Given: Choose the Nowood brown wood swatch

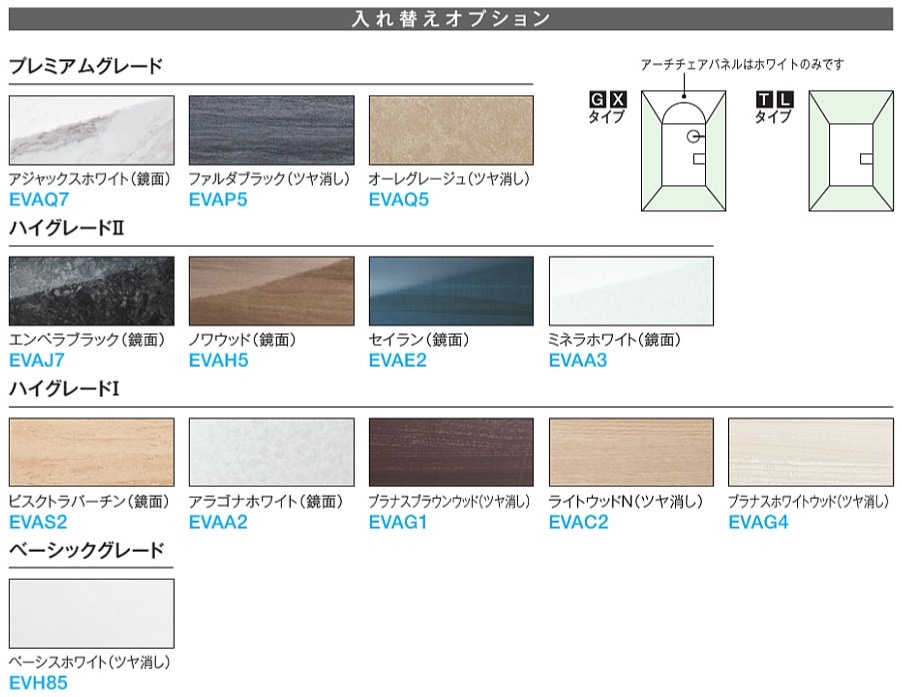Looking at the screenshot, I should point(271,292).
